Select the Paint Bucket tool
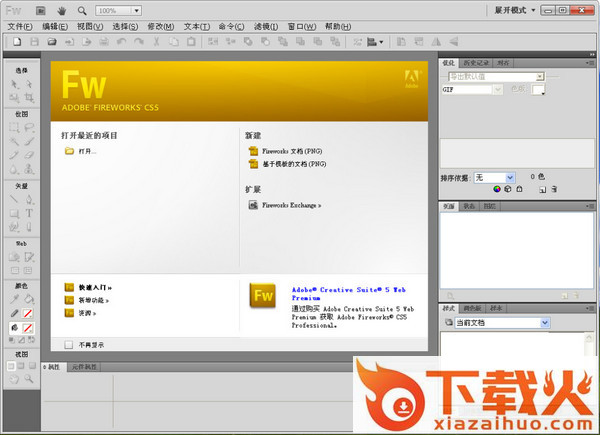The width and height of the screenshot is (600, 435). point(29,299)
